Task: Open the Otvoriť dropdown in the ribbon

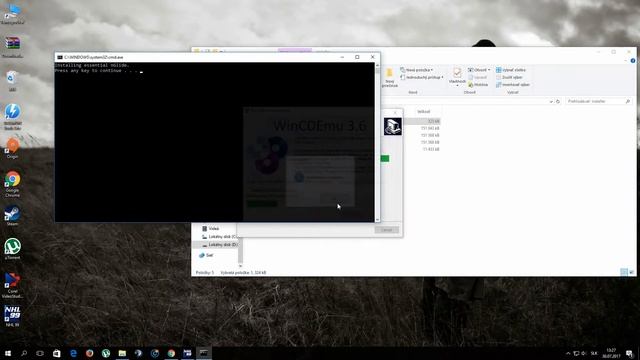Action: (x=479, y=70)
